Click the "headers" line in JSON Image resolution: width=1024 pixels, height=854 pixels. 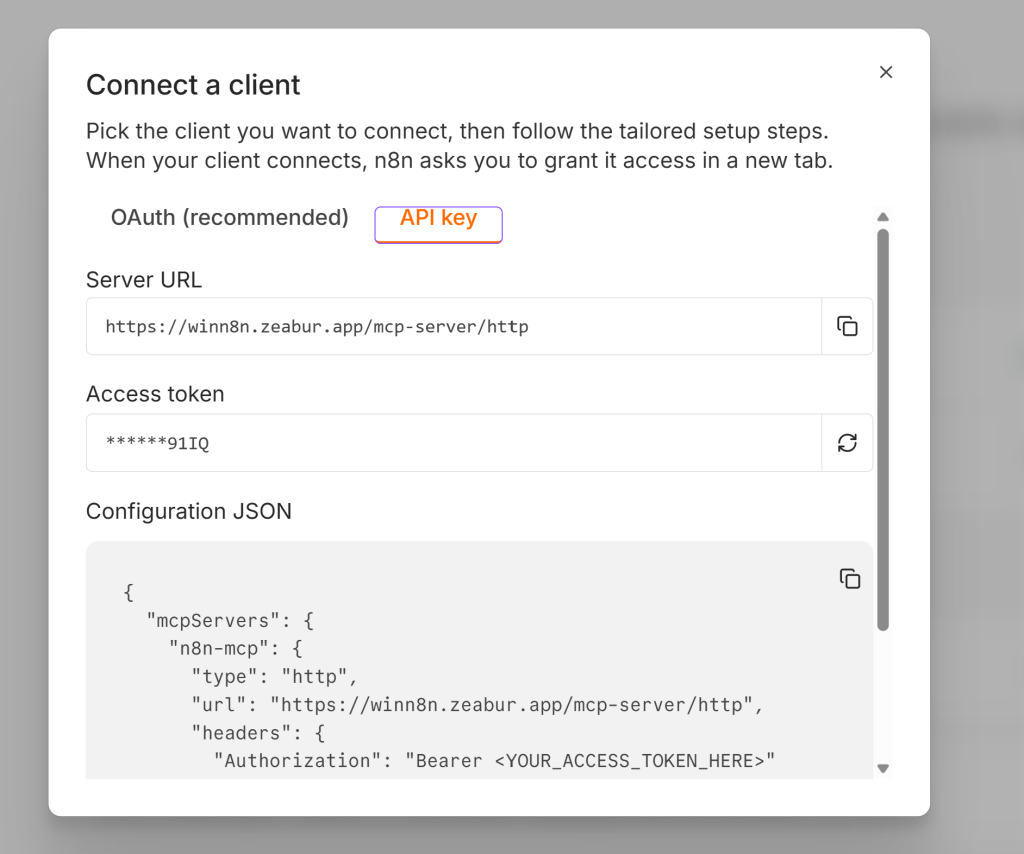point(258,733)
